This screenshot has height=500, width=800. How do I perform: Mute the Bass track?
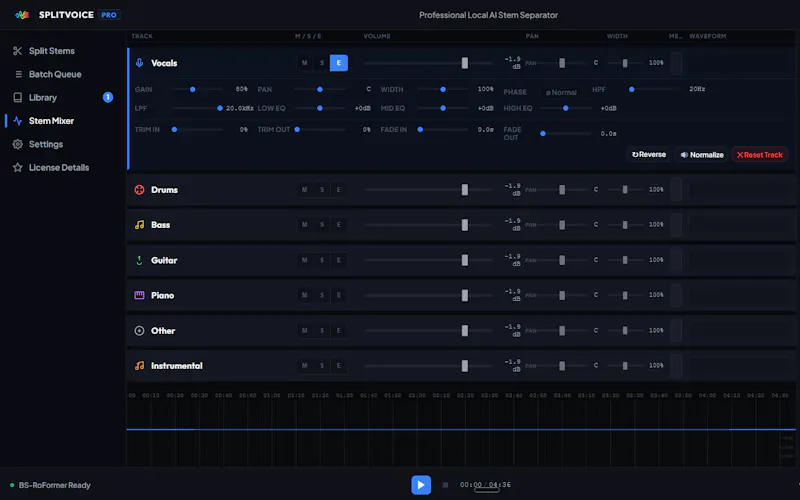click(x=305, y=225)
